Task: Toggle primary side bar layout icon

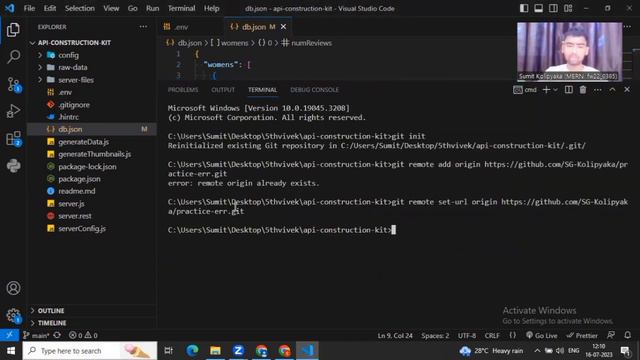Action: pos(524,8)
